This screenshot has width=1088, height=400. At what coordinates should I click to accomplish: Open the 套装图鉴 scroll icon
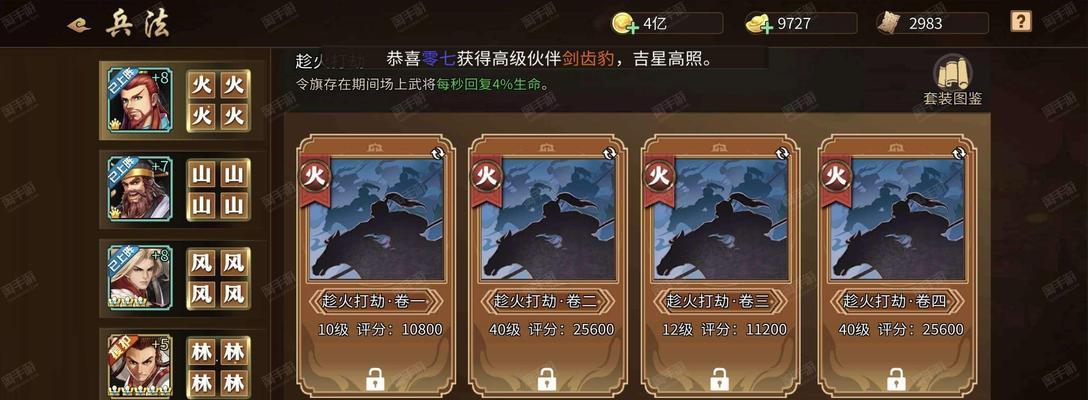click(953, 72)
